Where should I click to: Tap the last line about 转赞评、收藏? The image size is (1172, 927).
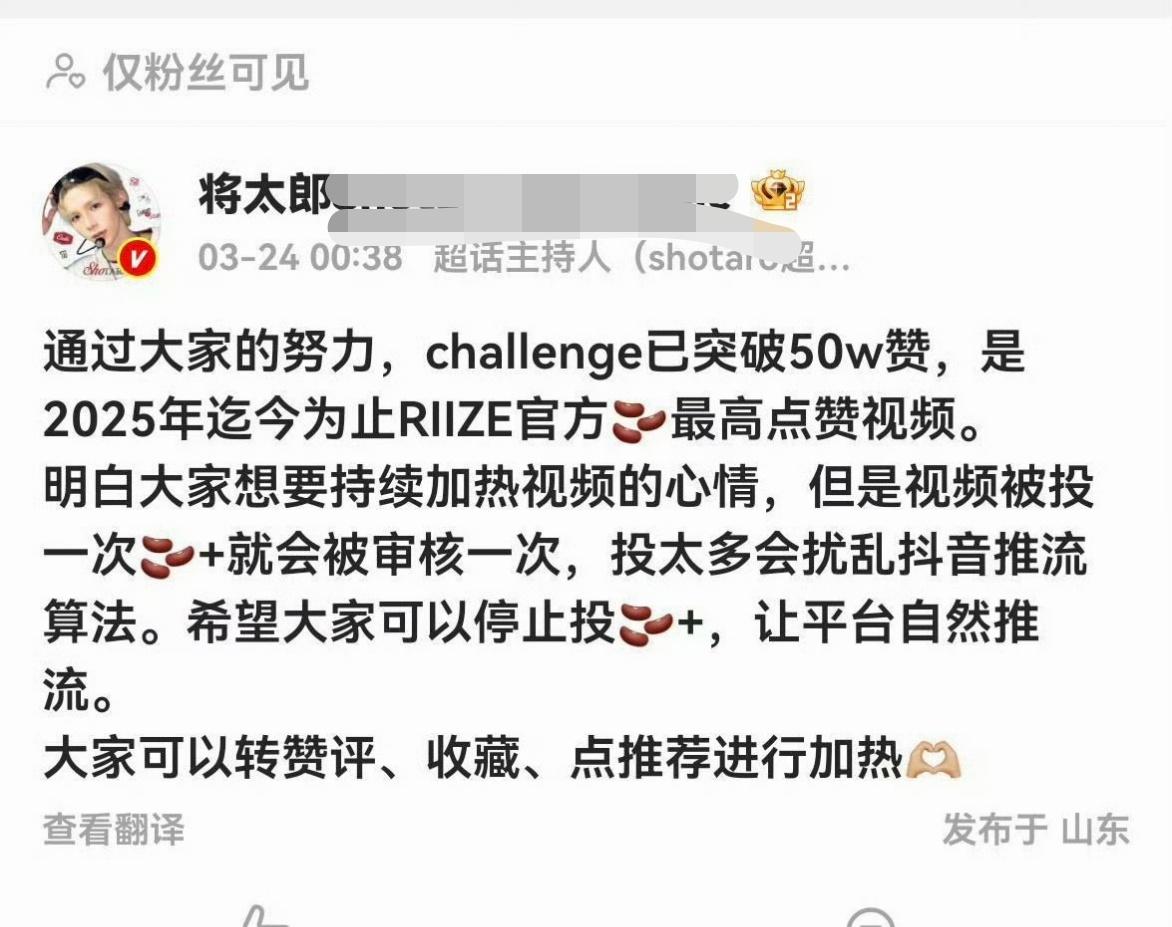(501, 760)
